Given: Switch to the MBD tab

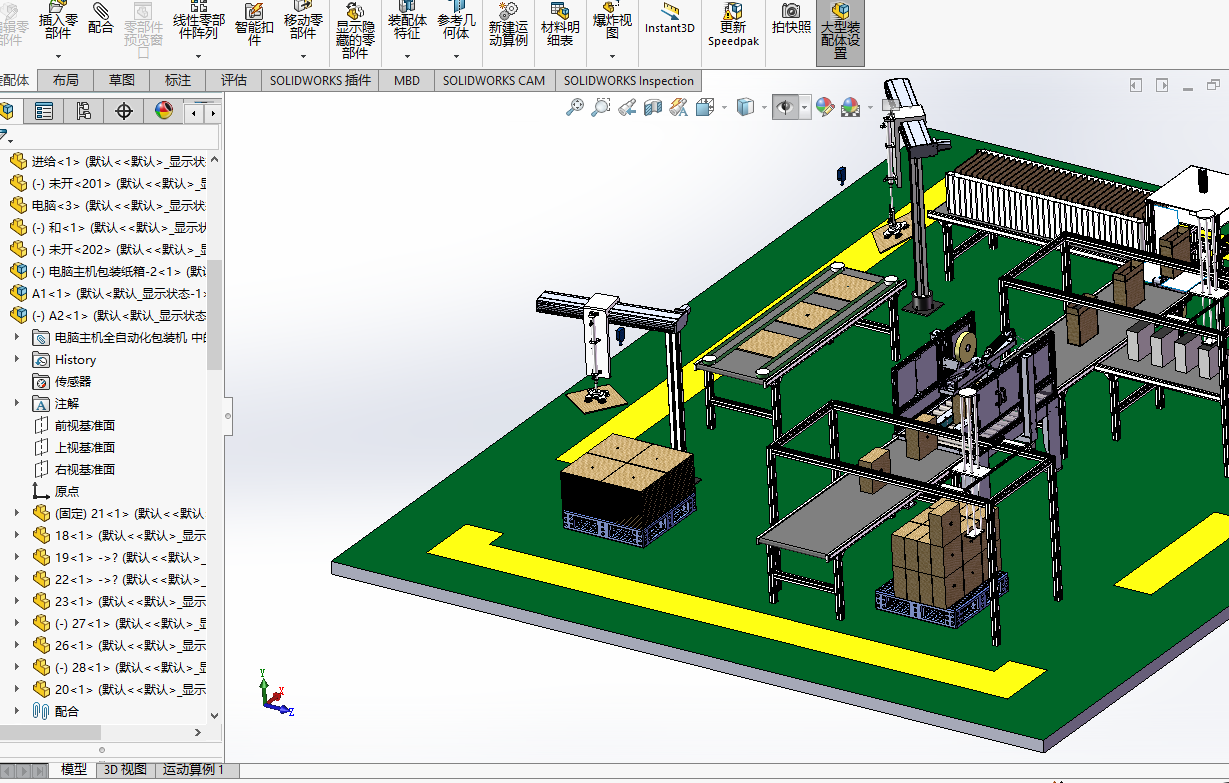Looking at the screenshot, I should pyautogui.click(x=407, y=81).
